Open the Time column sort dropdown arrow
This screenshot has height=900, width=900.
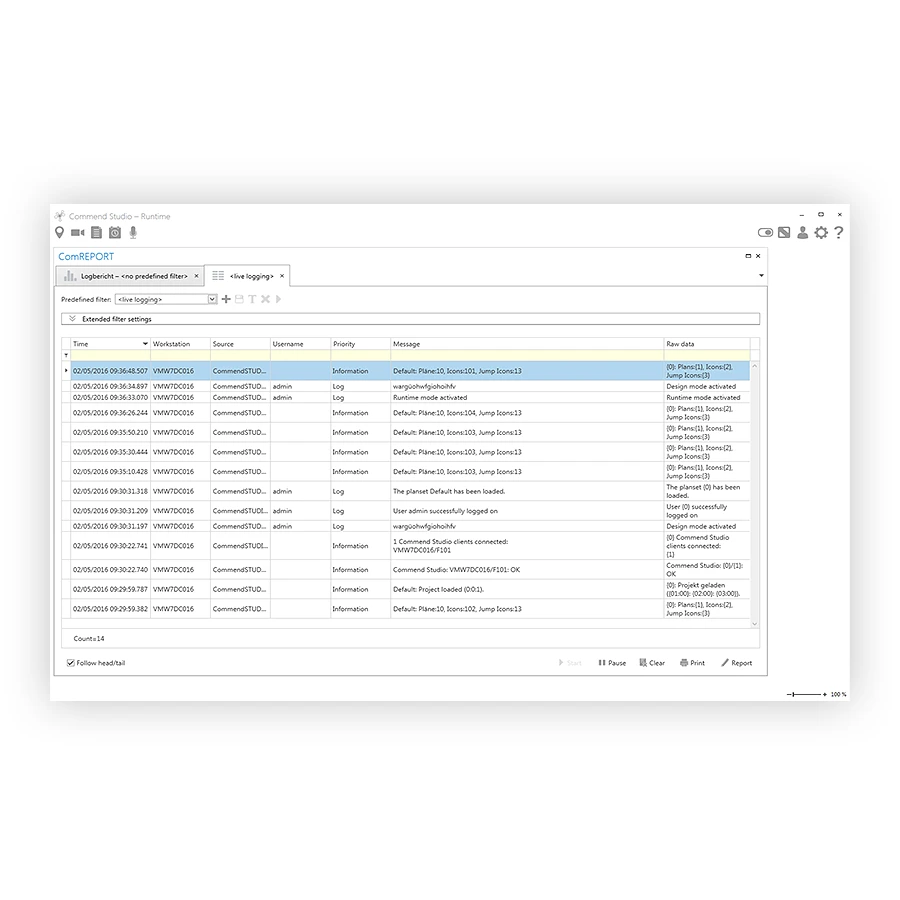(145, 344)
